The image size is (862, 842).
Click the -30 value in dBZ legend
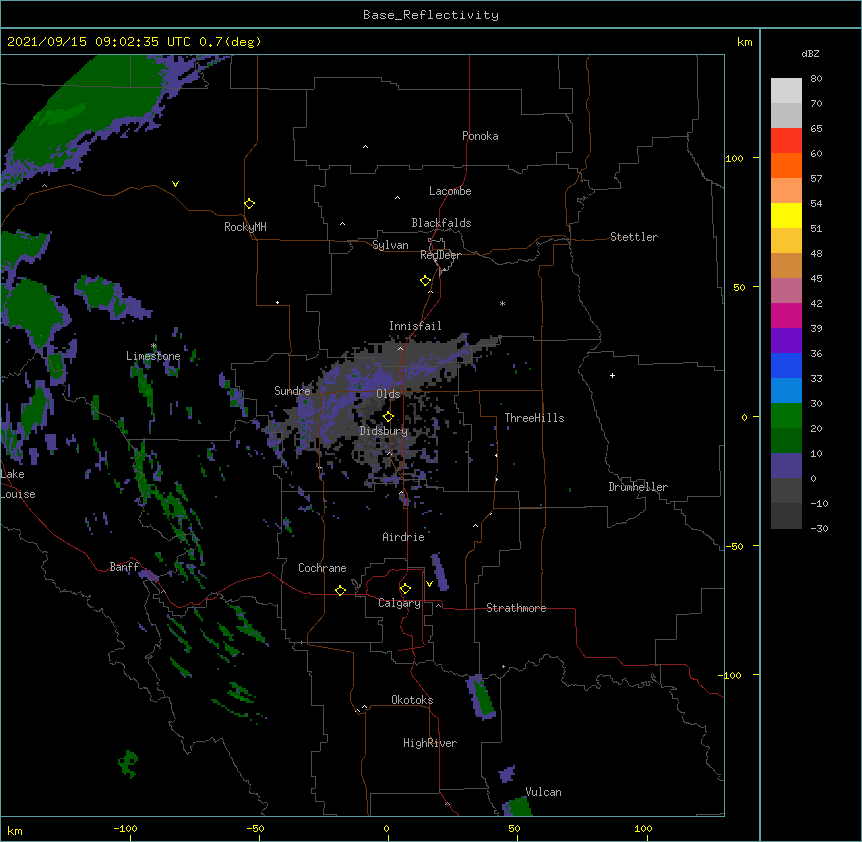(819, 528)
